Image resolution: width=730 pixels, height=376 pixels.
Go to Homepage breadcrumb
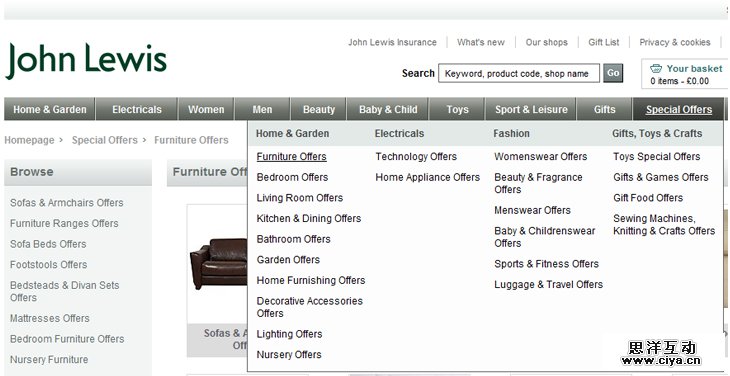tap(29, 140)
